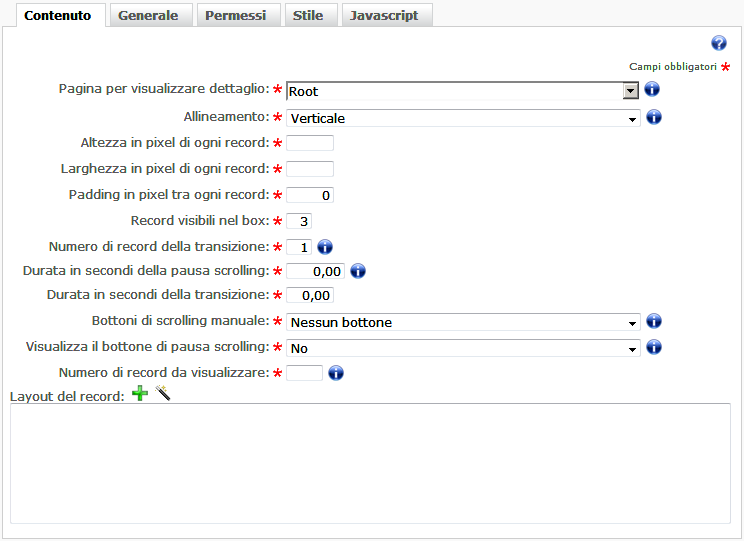Show info for Durata della pausa scrolling

(358, 270)
